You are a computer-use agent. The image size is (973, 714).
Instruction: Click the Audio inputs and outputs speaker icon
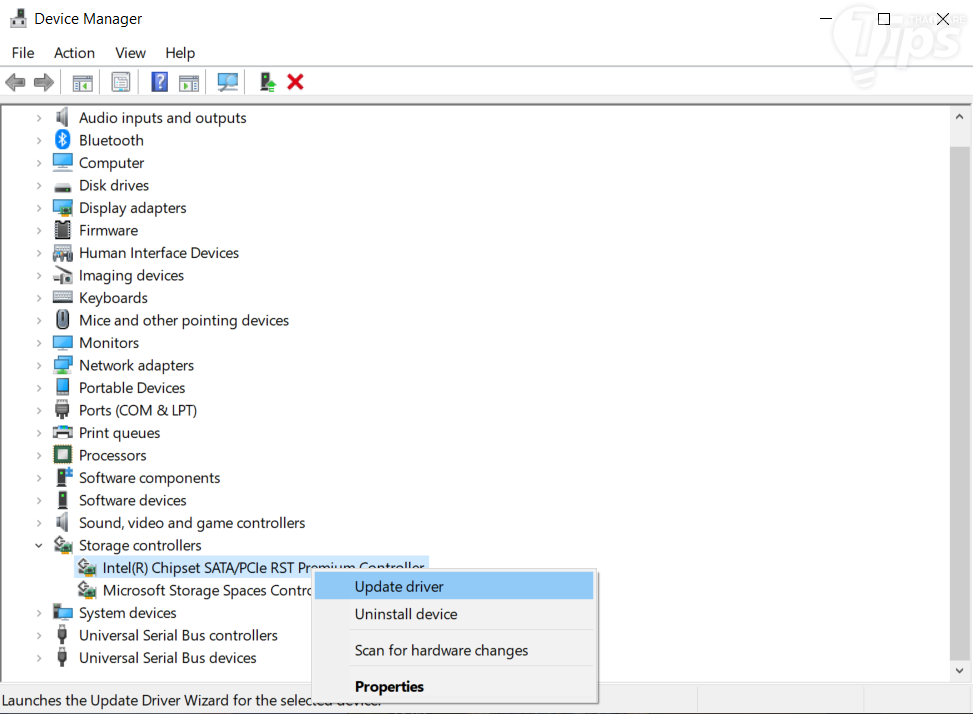click(x=62, y=117)
